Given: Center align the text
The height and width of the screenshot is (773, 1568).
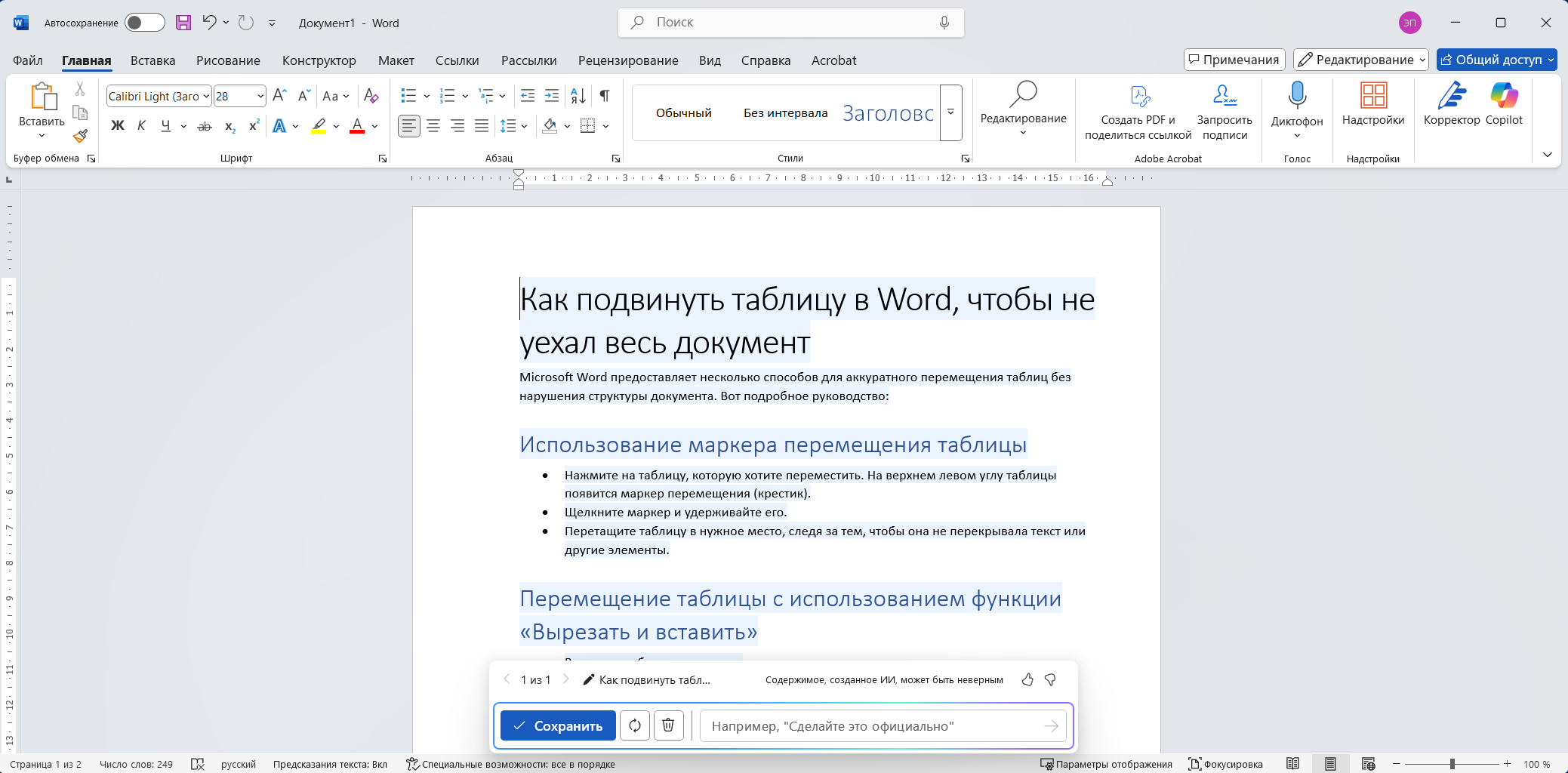Looking at the screenshot, I should coord(433,126).
